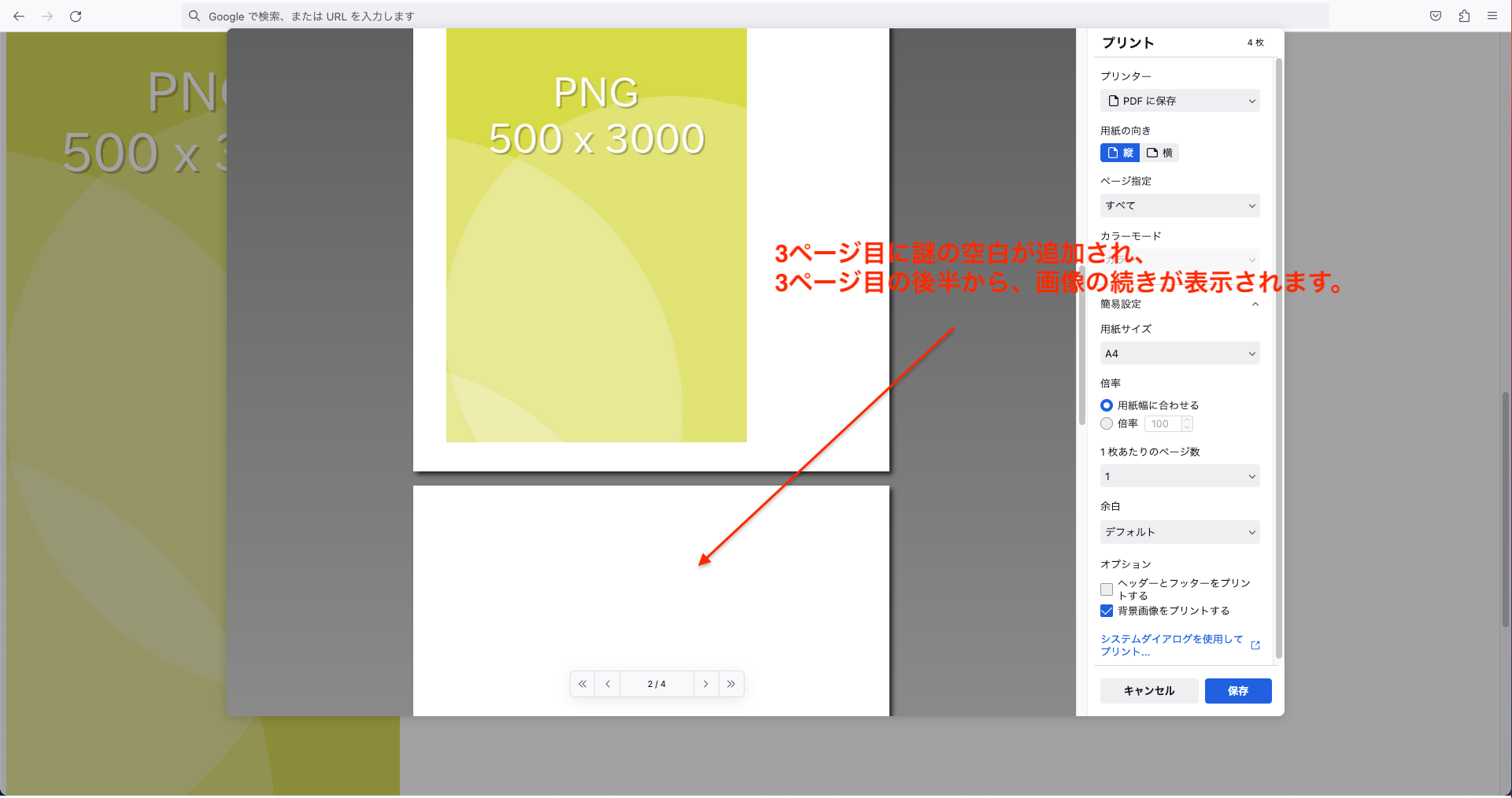
Task: Go to next preview page
Action: click(706, 684)
